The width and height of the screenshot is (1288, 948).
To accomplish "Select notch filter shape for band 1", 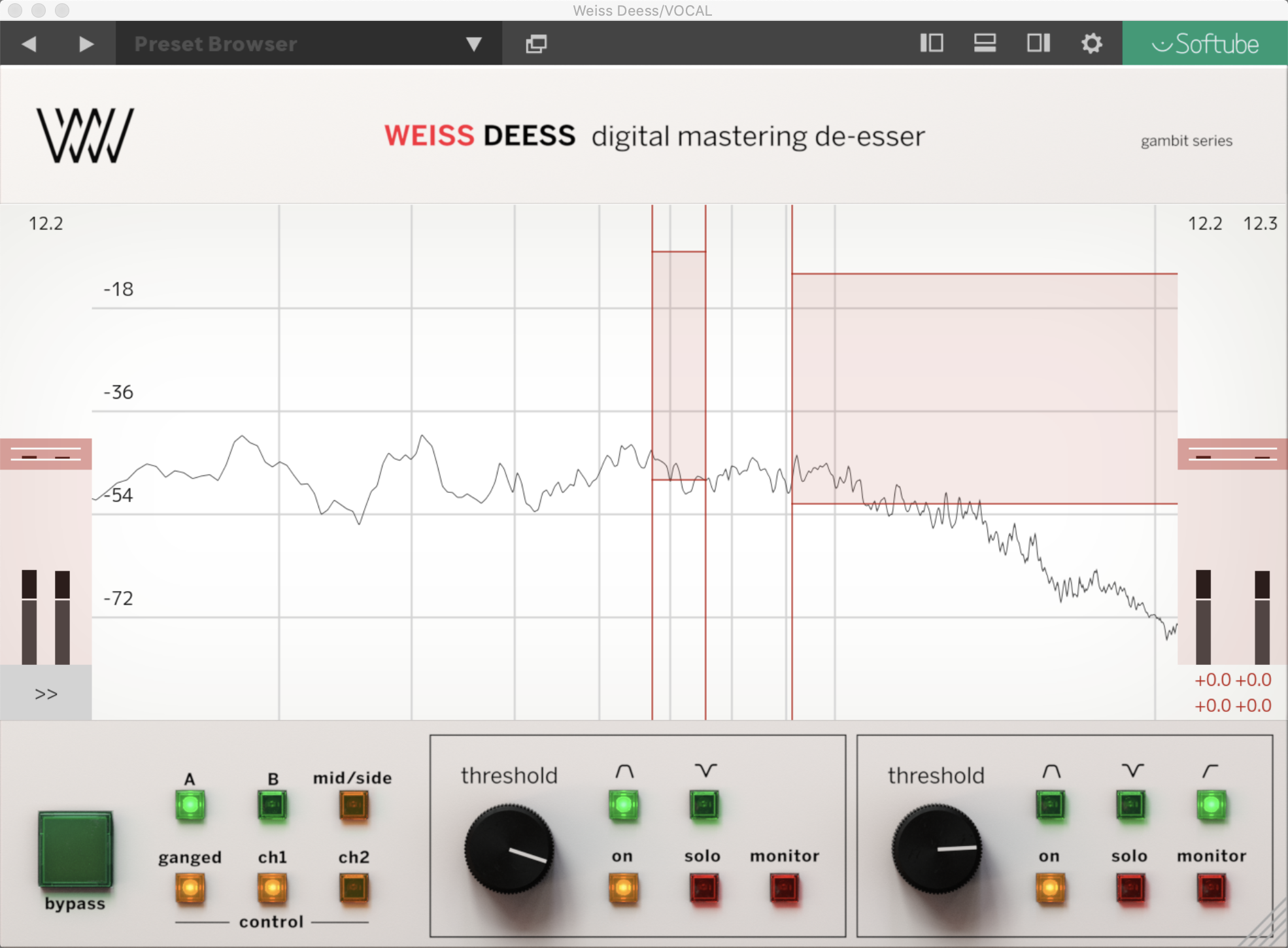I will [x=704, y=805].
